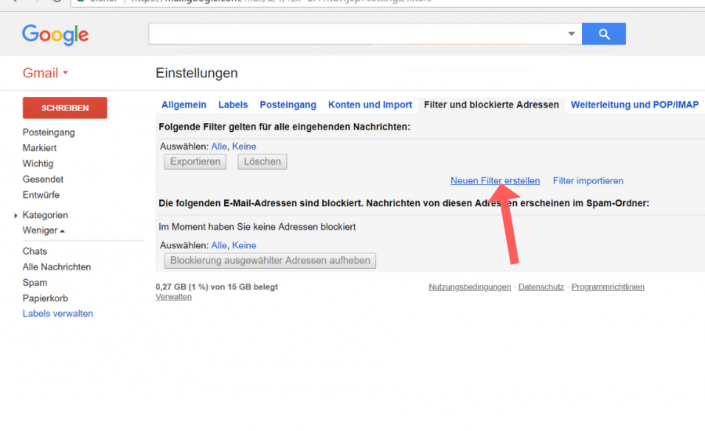Open the Labels settings tab

tap(233, 105)
